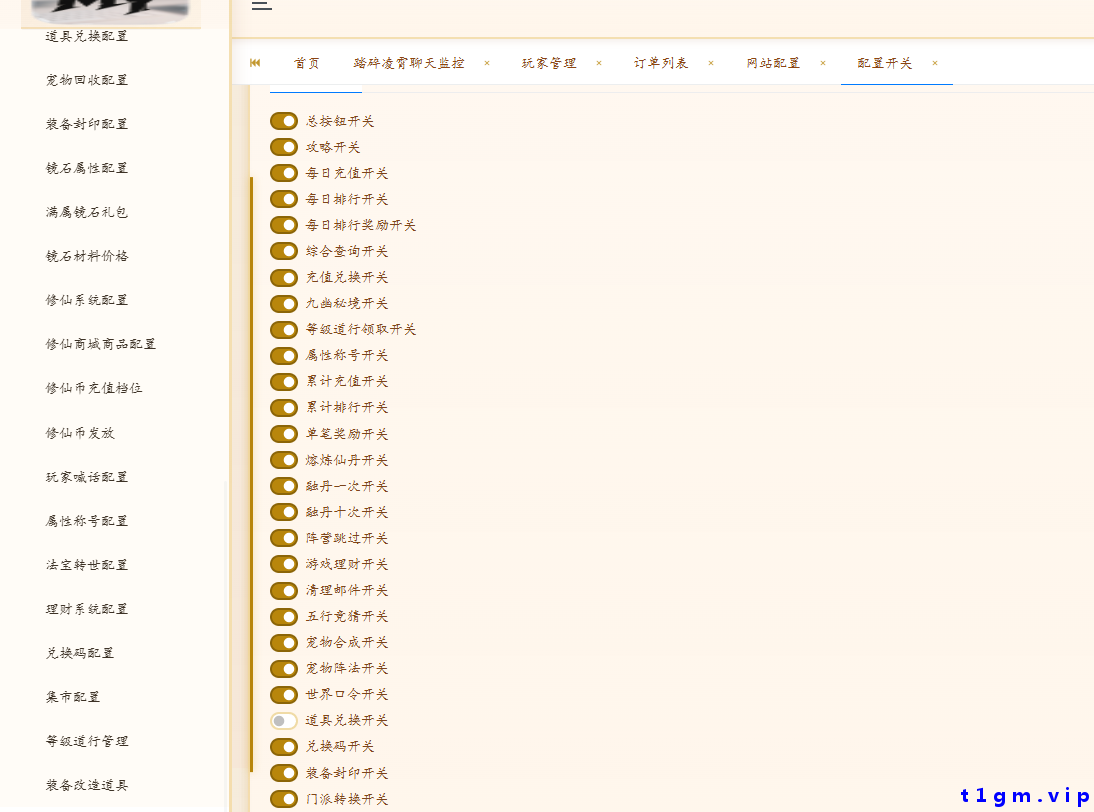Turn off the 攻略开关 switch
1094x812 pixels.
(x=283, y=146)
